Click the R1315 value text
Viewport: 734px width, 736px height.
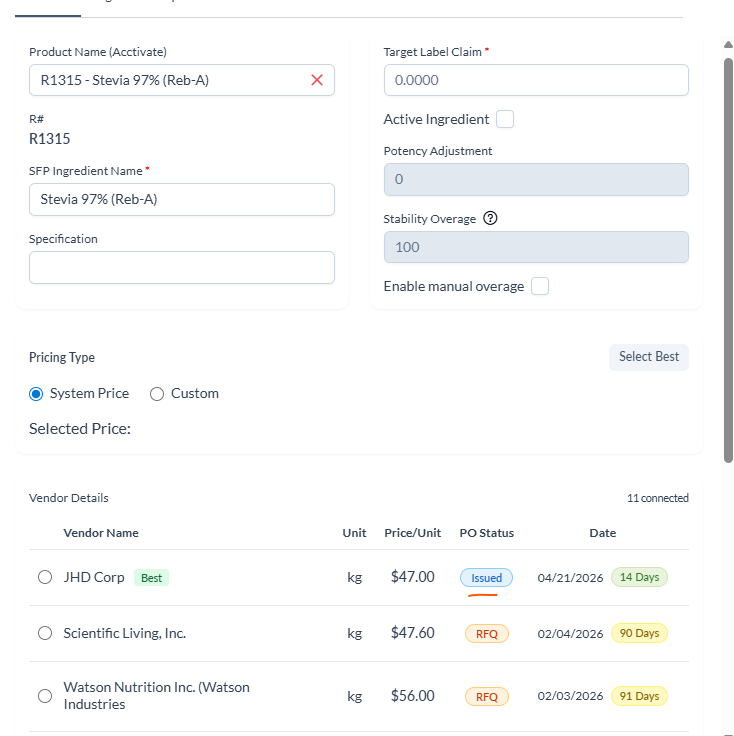tap(50, 139)
